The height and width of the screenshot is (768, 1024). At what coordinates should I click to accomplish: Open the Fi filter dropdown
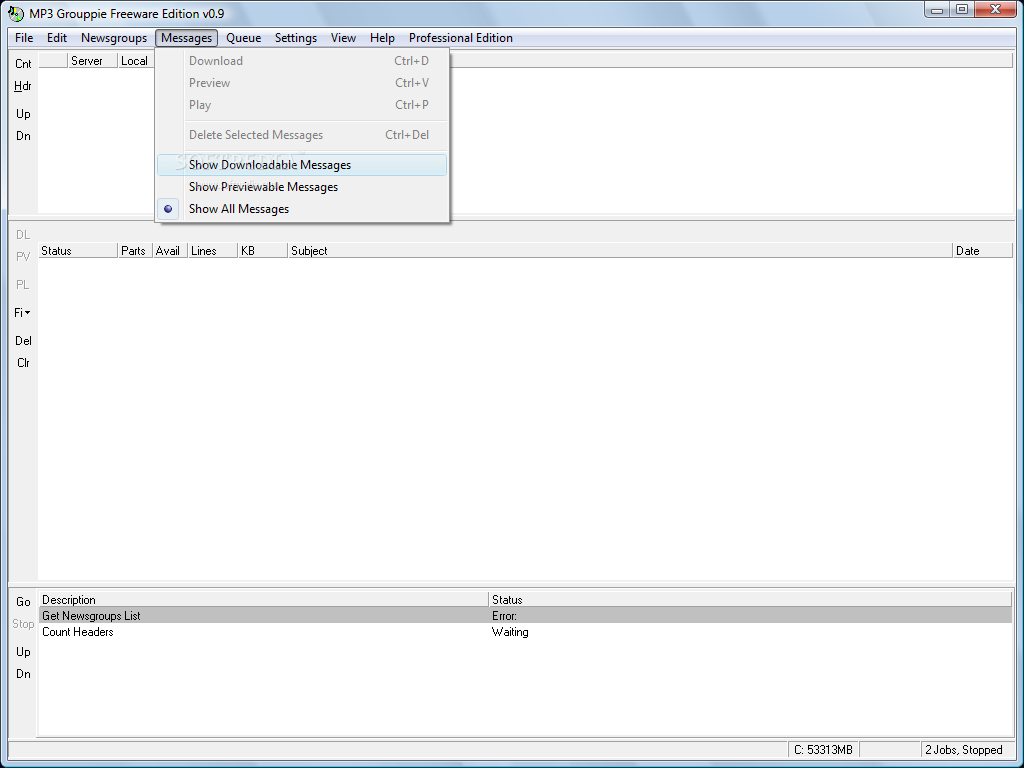click(x=23, y=313)
